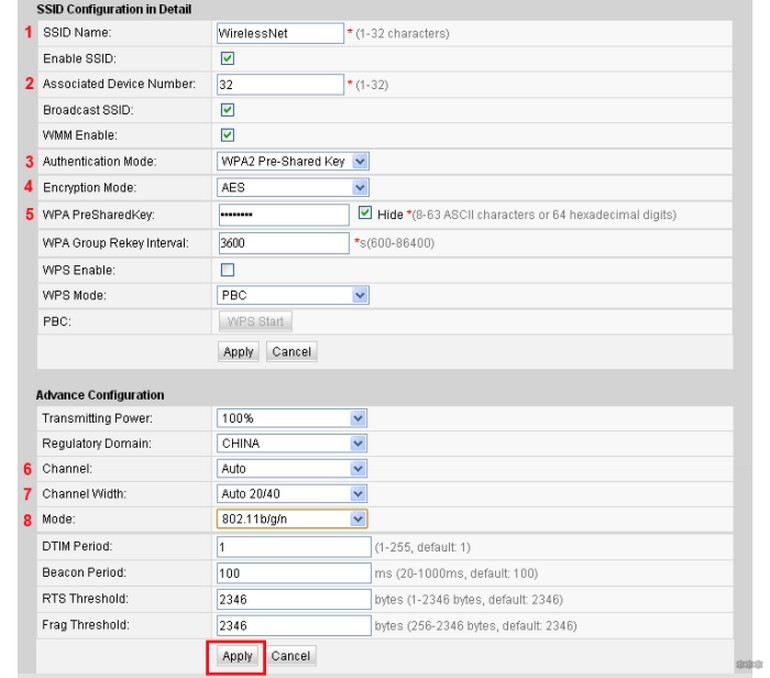The height and width of the screenshot is (678, 770).
Task: Open the WPS Mode PBC dropdown
Action: point(293,295)
